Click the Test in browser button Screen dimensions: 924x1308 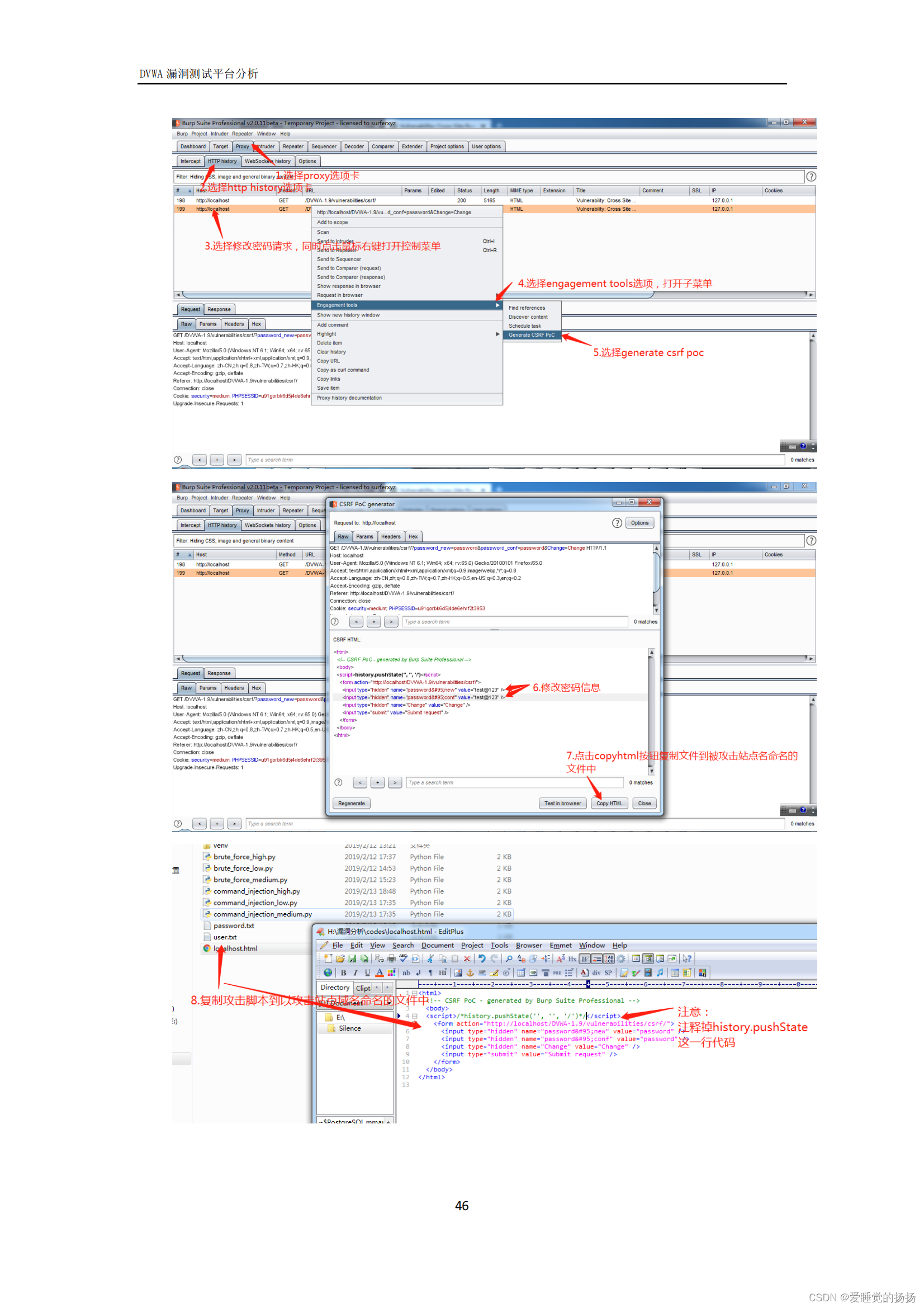(562, 803)
